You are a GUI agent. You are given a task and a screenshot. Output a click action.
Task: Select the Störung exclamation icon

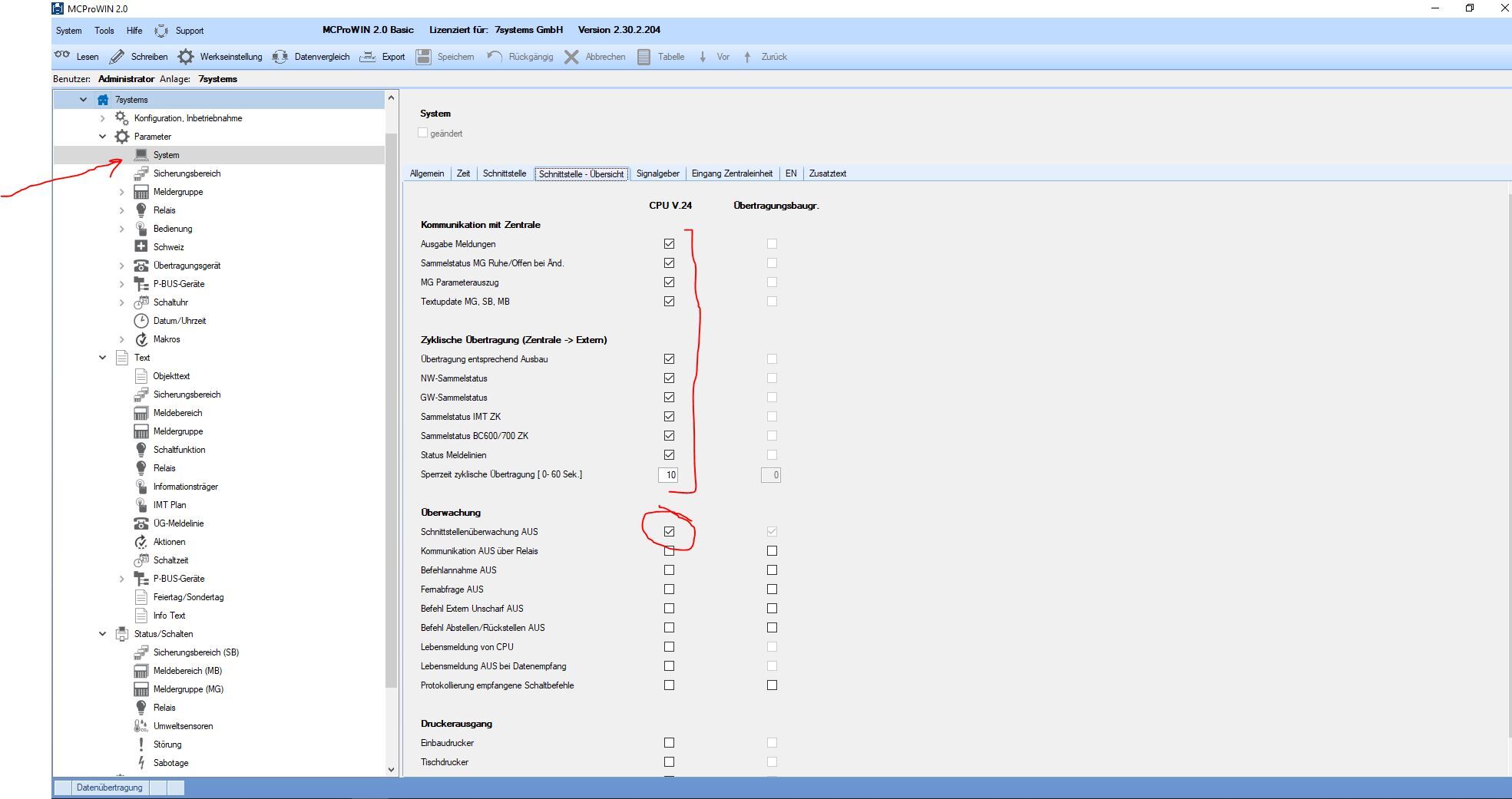click(x=141, y=744)
